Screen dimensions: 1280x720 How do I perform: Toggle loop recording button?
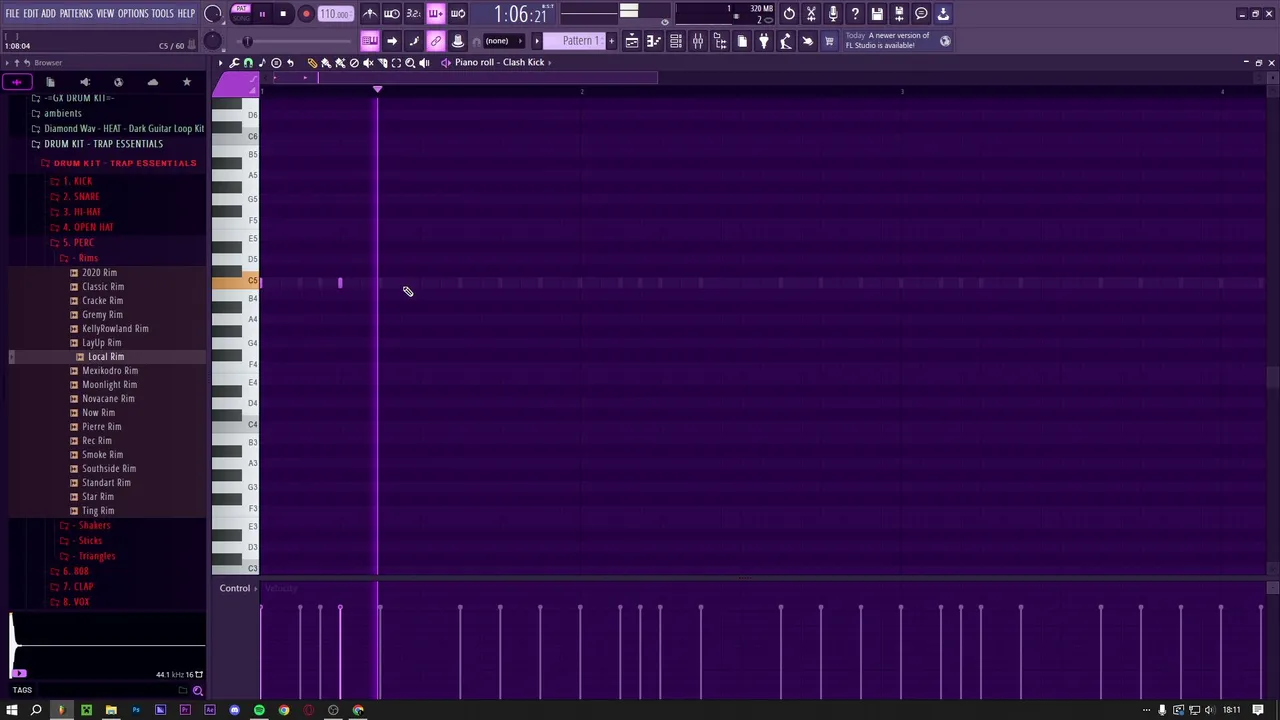tap(457, 14)
